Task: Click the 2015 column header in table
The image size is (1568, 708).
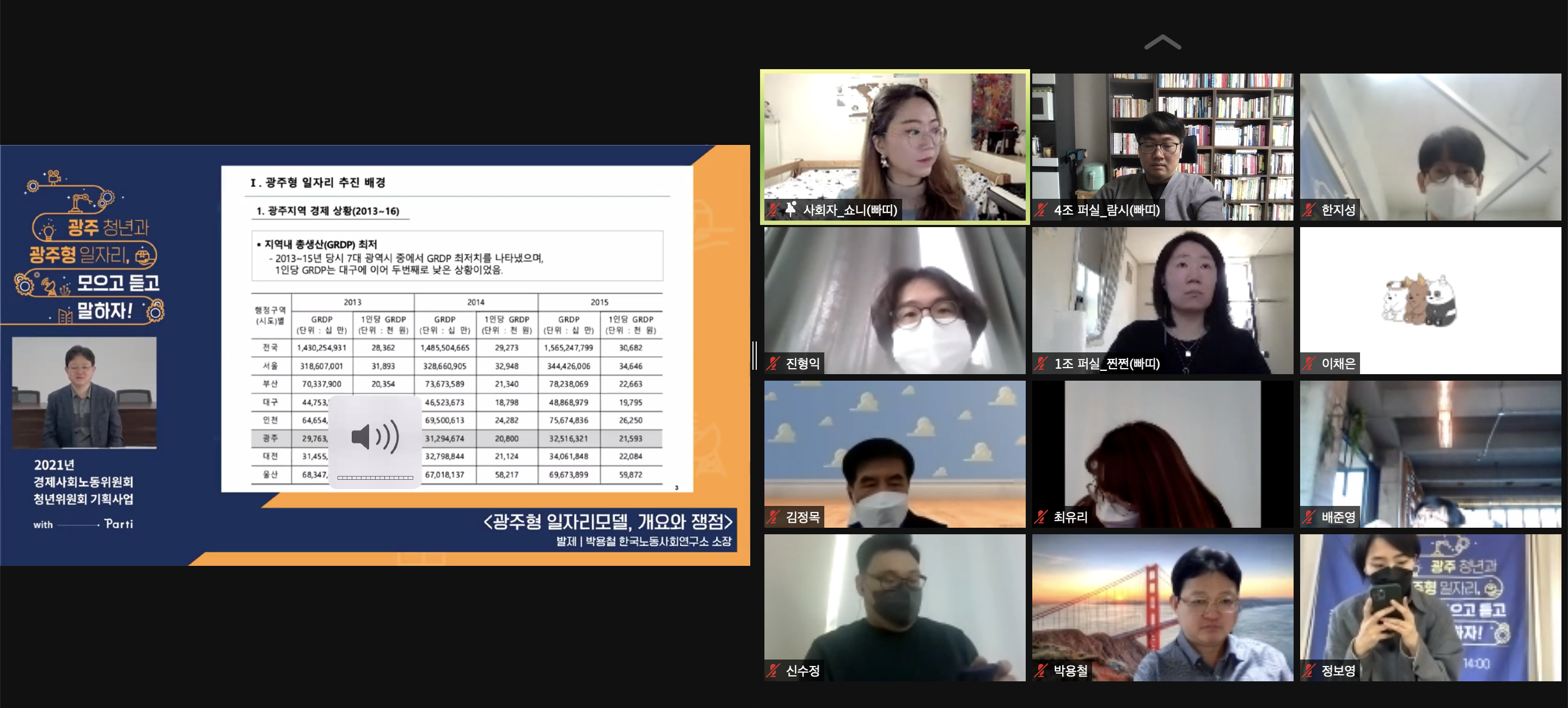Action: (599, 302)
